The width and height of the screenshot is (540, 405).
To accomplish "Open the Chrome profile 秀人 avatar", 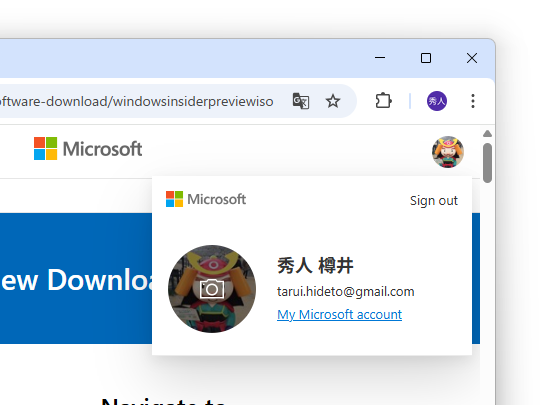I will pyautogui.click(x=437, y=101).
